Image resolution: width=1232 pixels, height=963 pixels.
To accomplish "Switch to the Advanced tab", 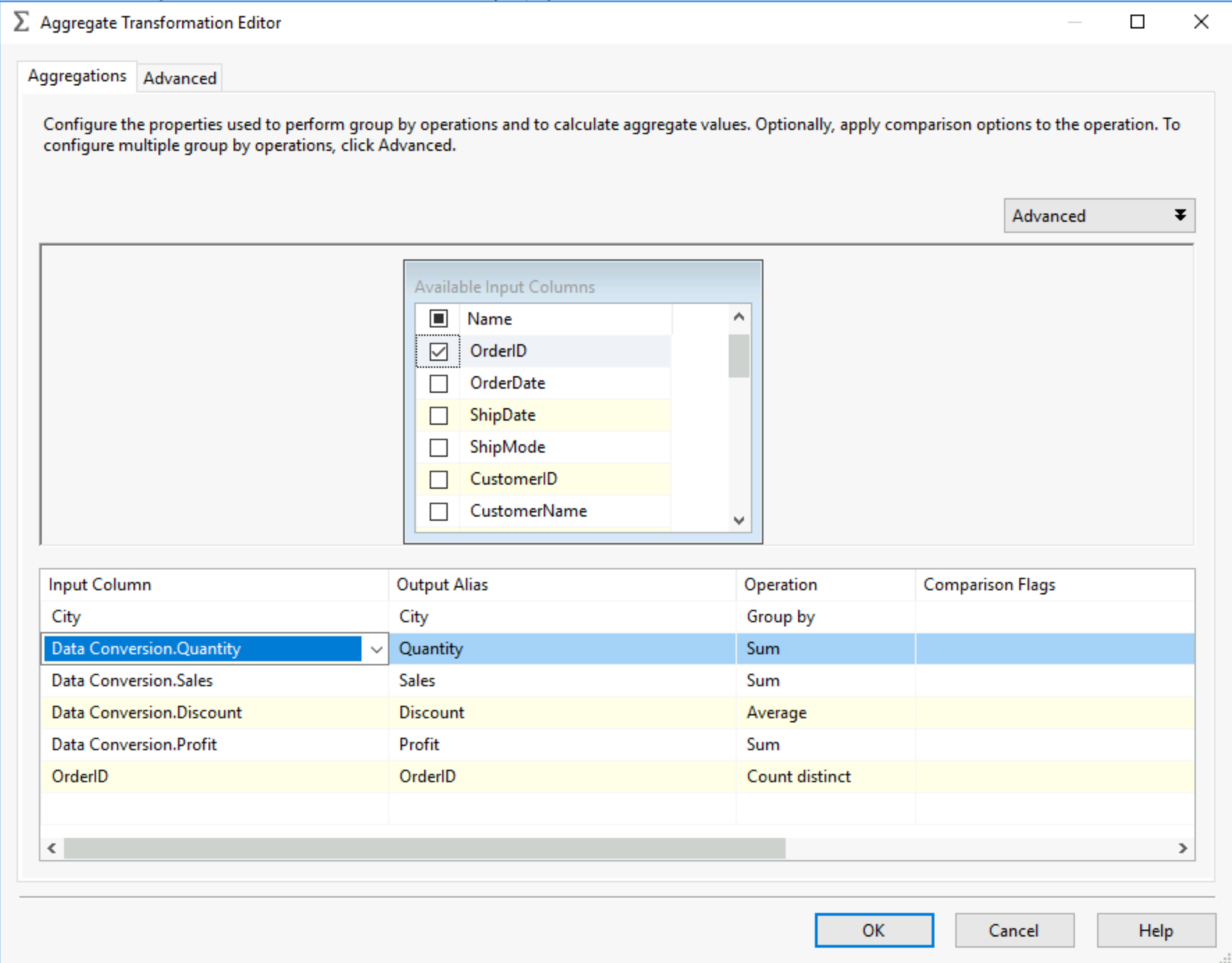I will pyautogui.click(x=180, y=78).
